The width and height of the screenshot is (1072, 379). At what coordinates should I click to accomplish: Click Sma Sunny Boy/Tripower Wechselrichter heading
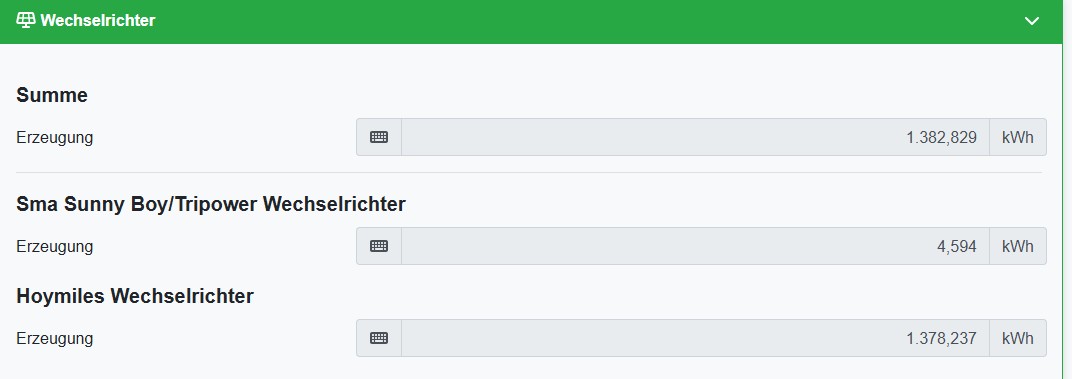pos(211,204)
